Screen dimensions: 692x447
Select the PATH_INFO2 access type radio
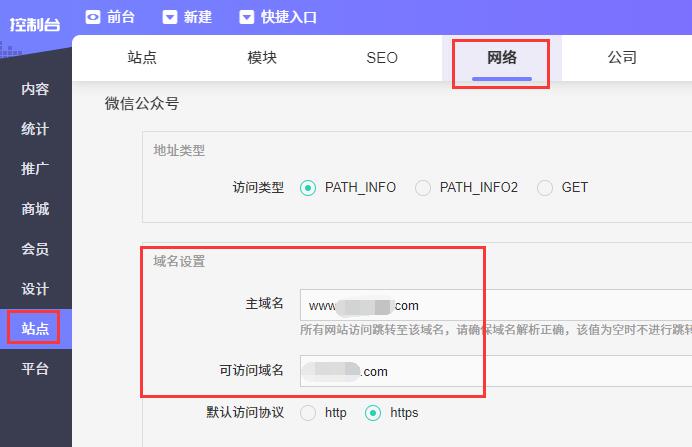click(423, 188)
